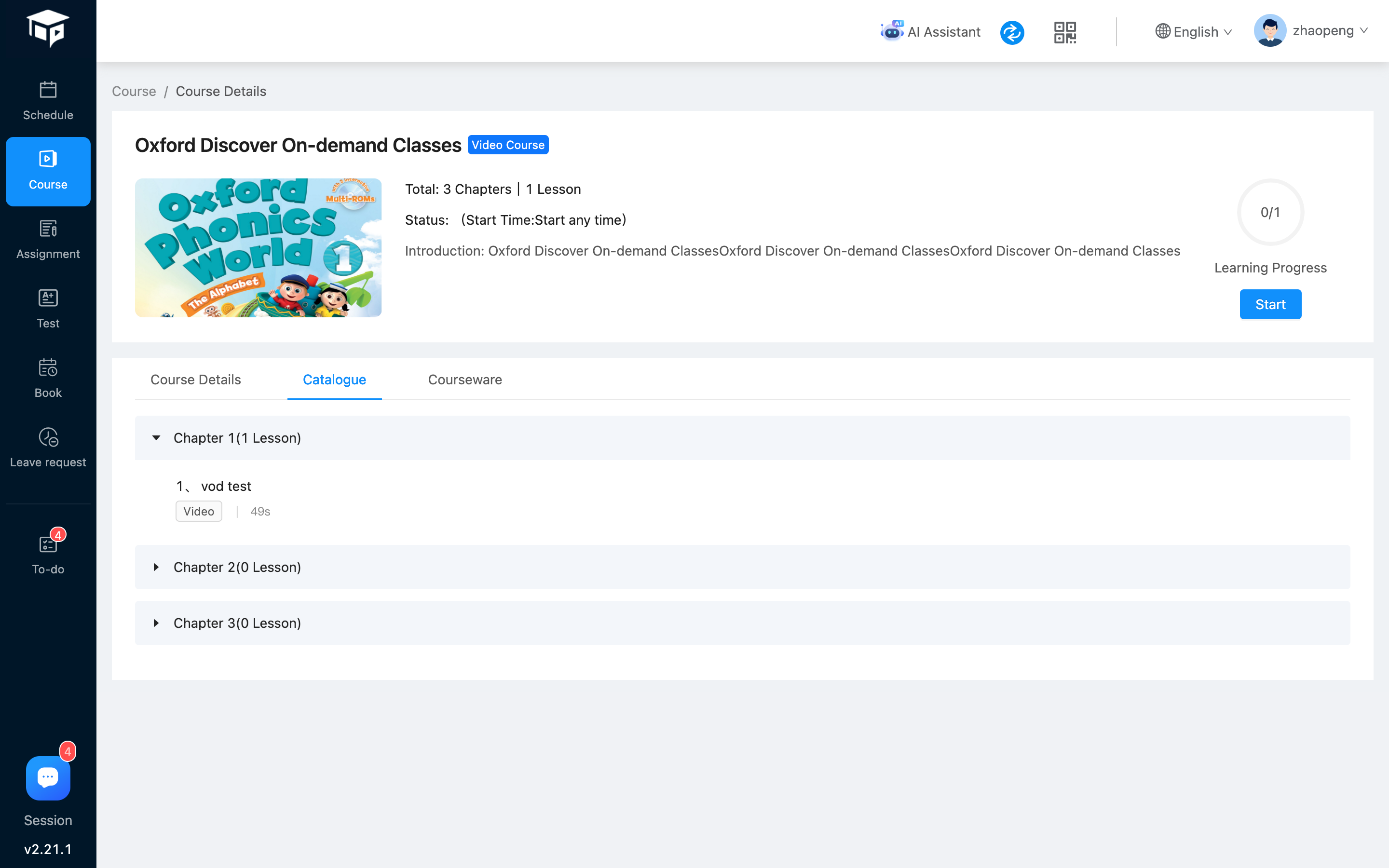
Task: Collapse Chapter 1 section
Action: (156, 438)
